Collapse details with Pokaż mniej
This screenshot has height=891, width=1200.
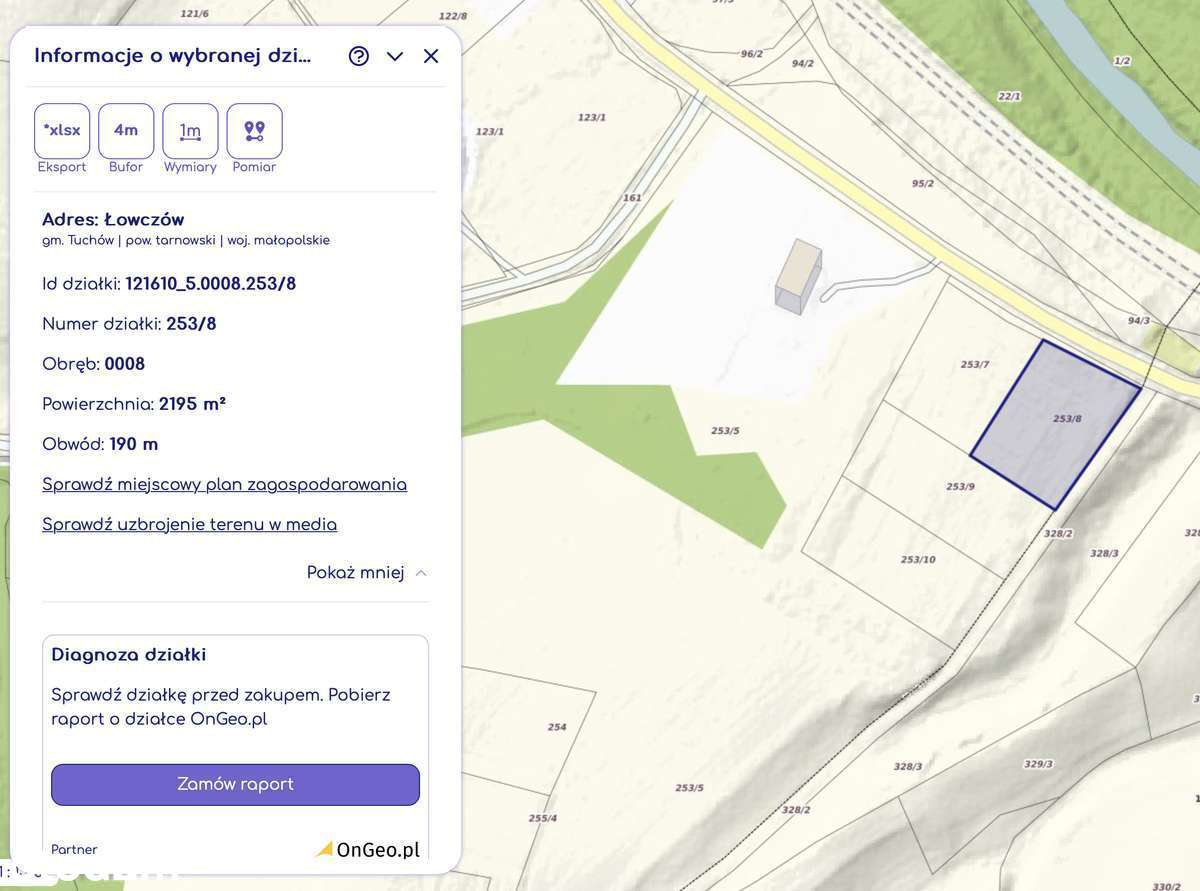point(367,573)
